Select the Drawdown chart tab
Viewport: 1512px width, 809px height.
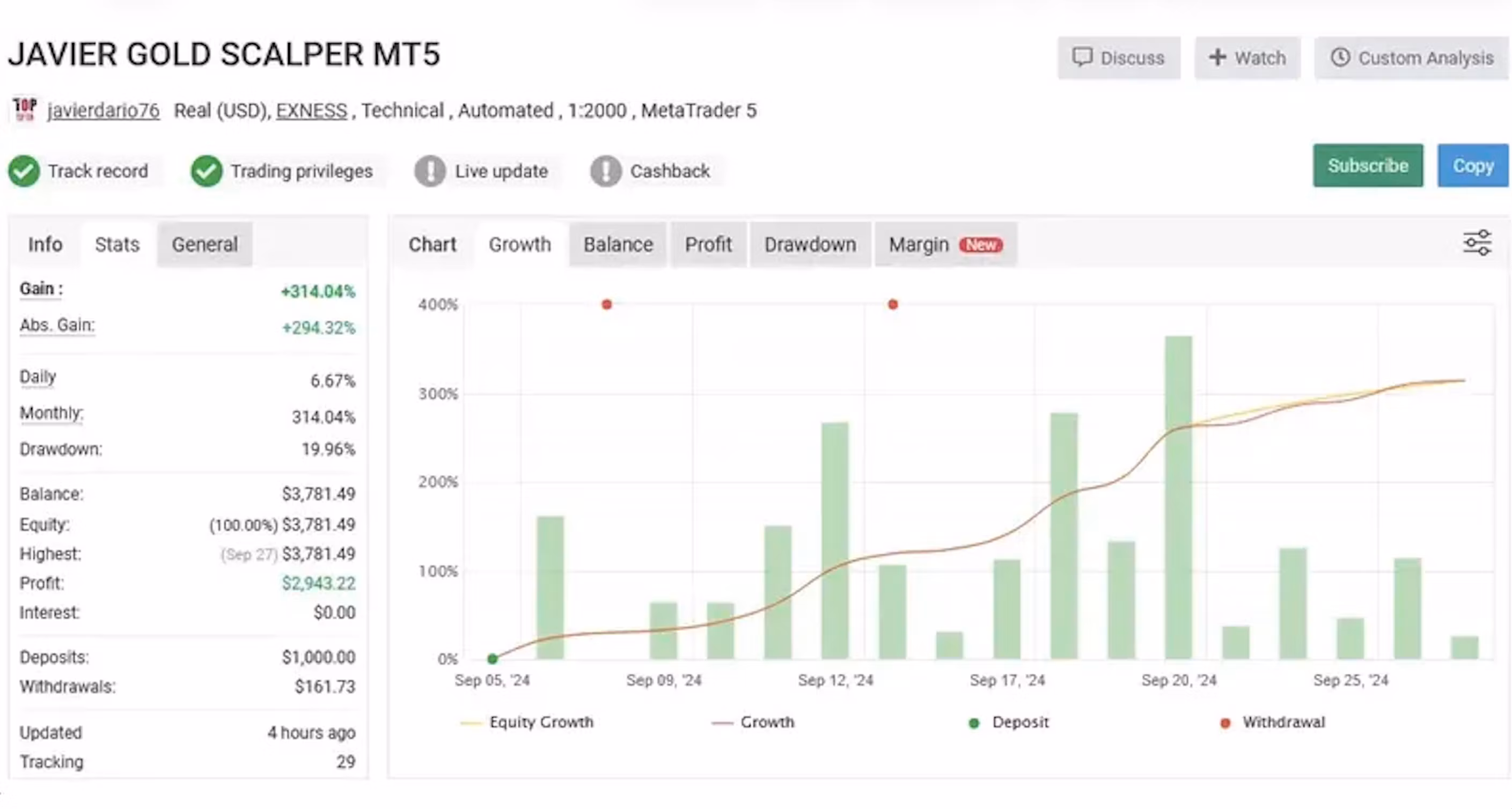pos(810,244)
